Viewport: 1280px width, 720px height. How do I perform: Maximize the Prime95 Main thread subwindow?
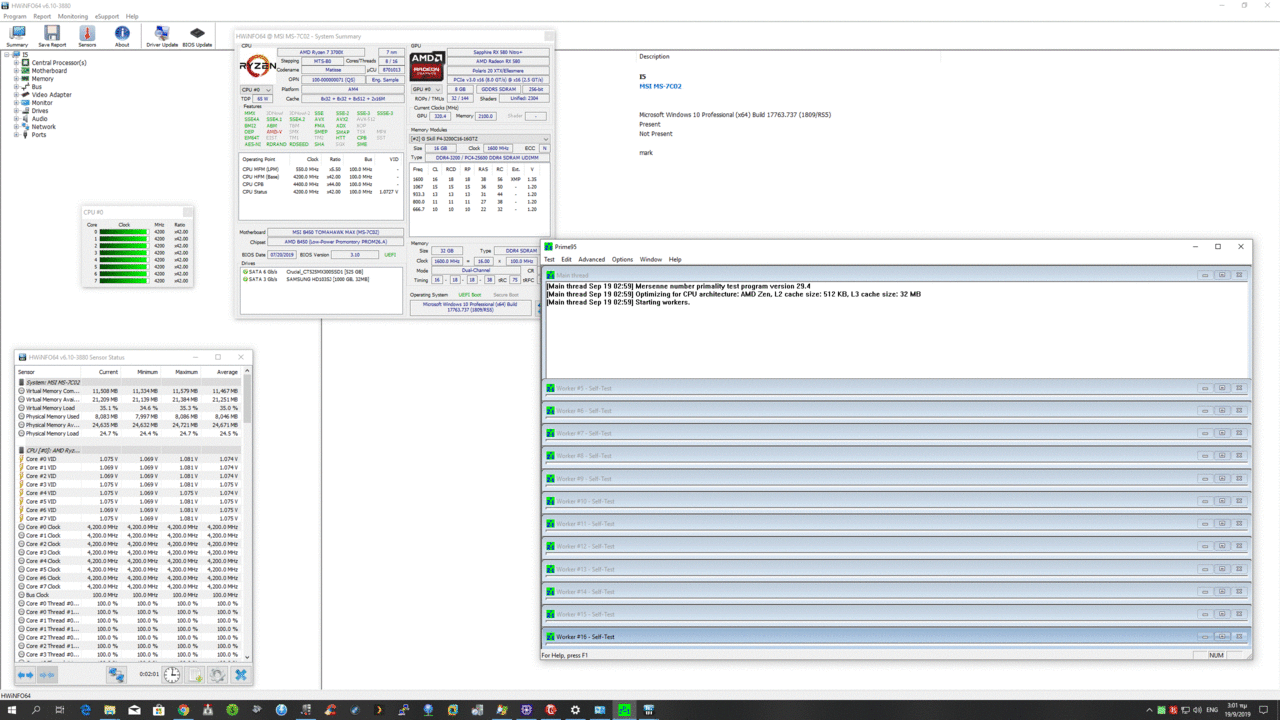pos(1222,275)
